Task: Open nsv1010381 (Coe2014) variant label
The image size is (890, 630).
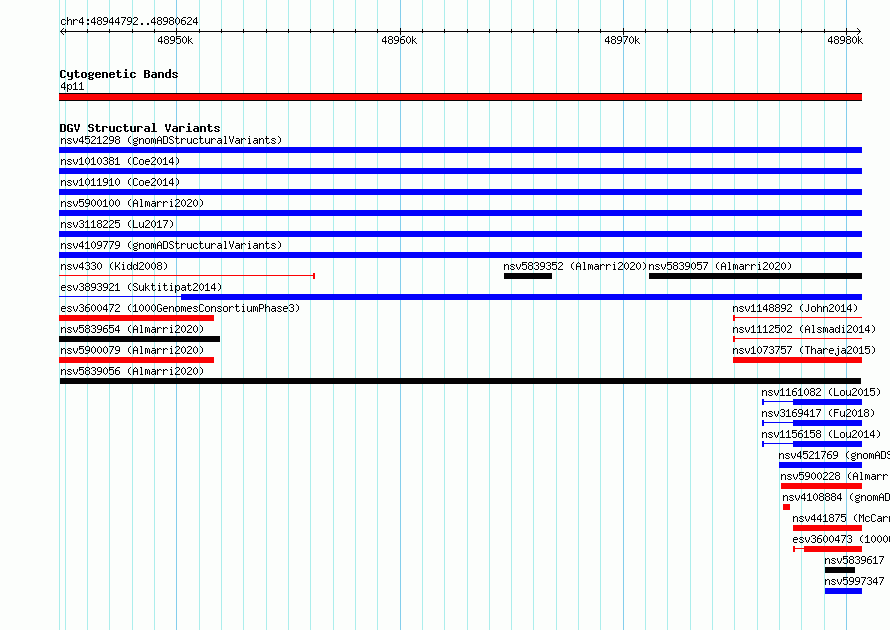Action: 120,161
